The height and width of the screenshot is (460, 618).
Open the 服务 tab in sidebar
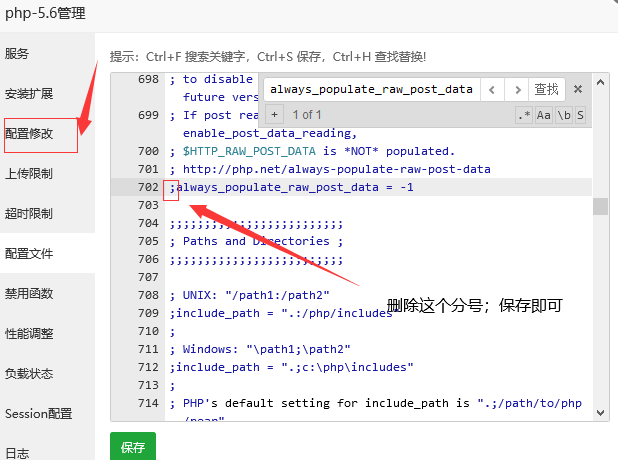pyautogui.click(x=17, y=54)
